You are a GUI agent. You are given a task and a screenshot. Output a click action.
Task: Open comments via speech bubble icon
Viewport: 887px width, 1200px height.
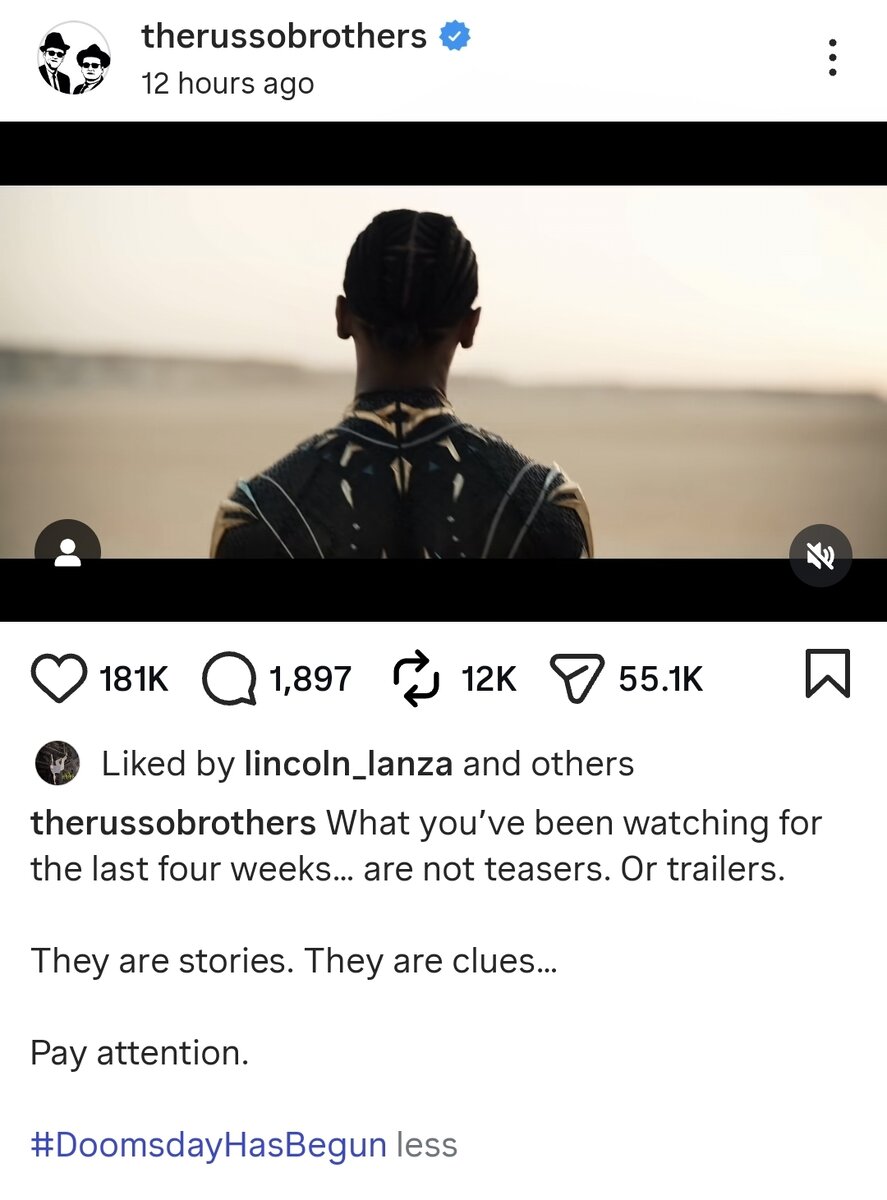tap(229, 680)
